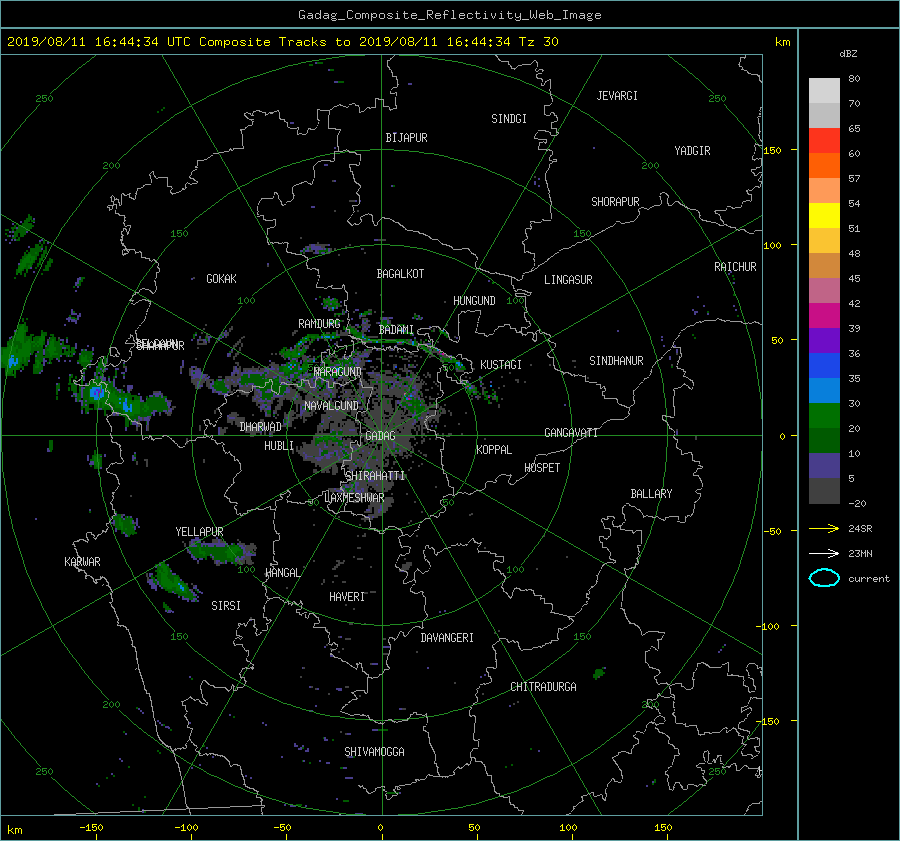
Task: Click the light gray 70-80 dBZ legend swatch
Action: click(x=824, y=91)
